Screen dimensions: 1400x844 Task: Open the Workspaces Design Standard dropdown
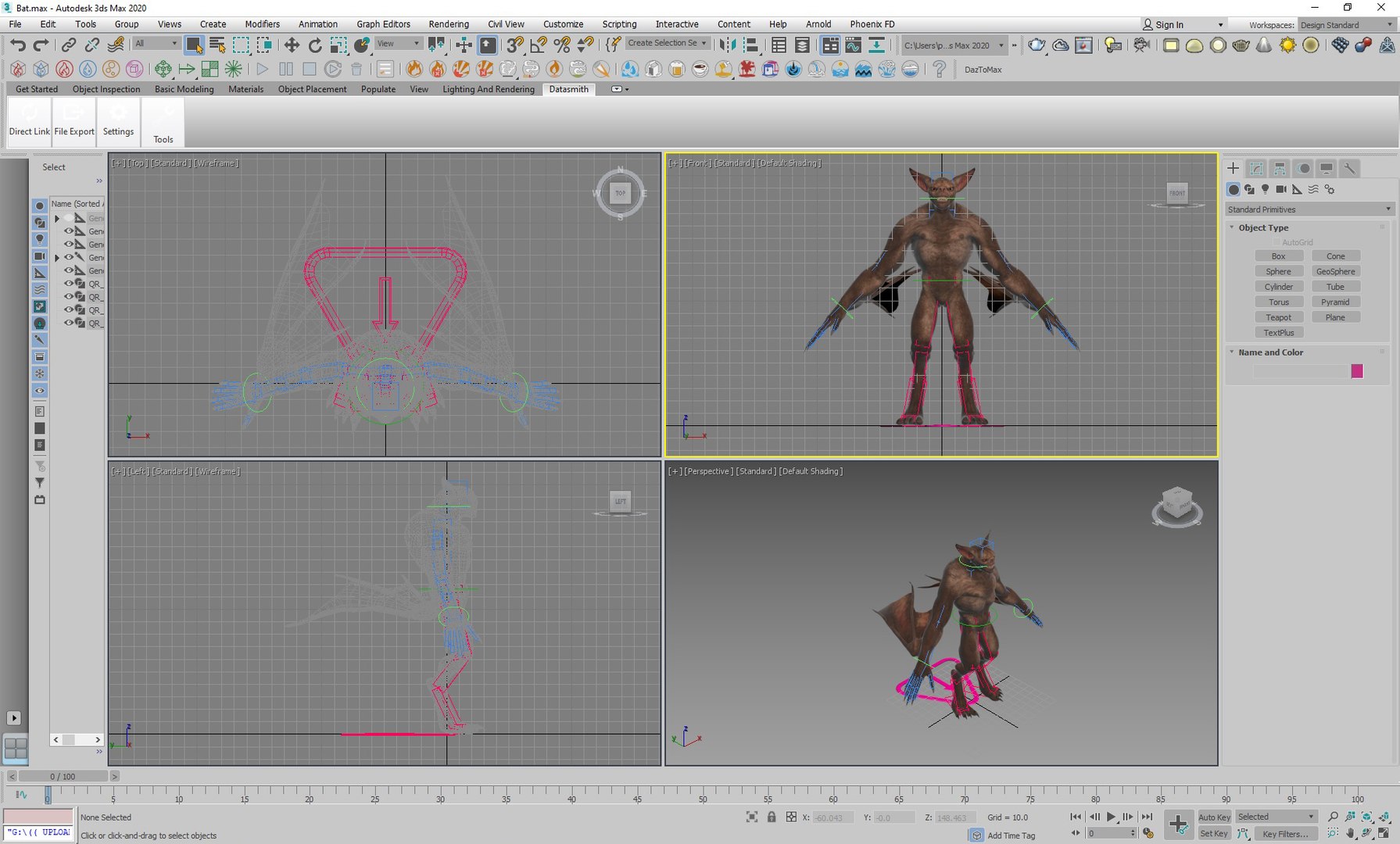[1346, 25]
